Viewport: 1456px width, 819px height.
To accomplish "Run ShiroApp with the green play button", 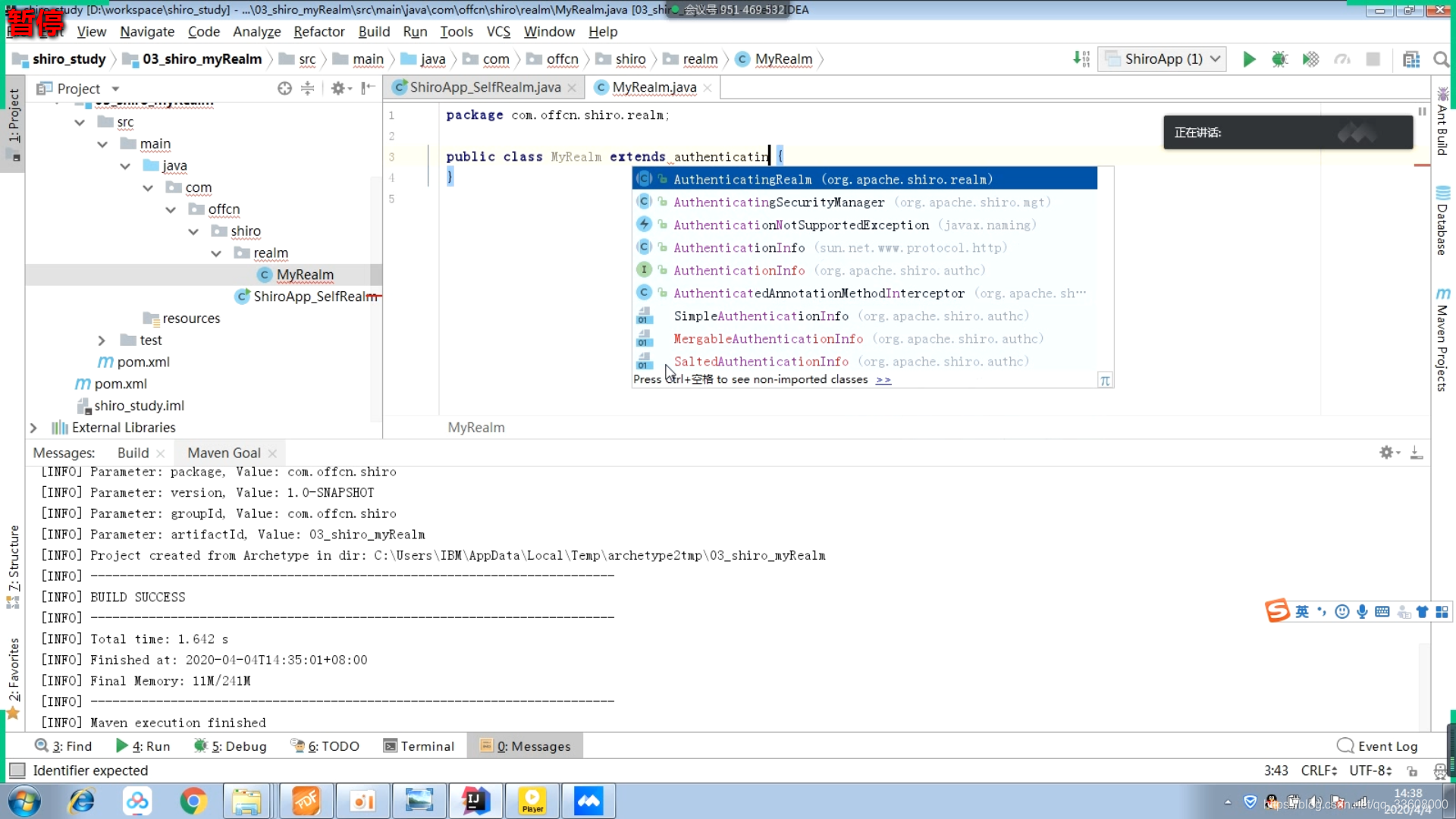I will tap(1249, 59).
